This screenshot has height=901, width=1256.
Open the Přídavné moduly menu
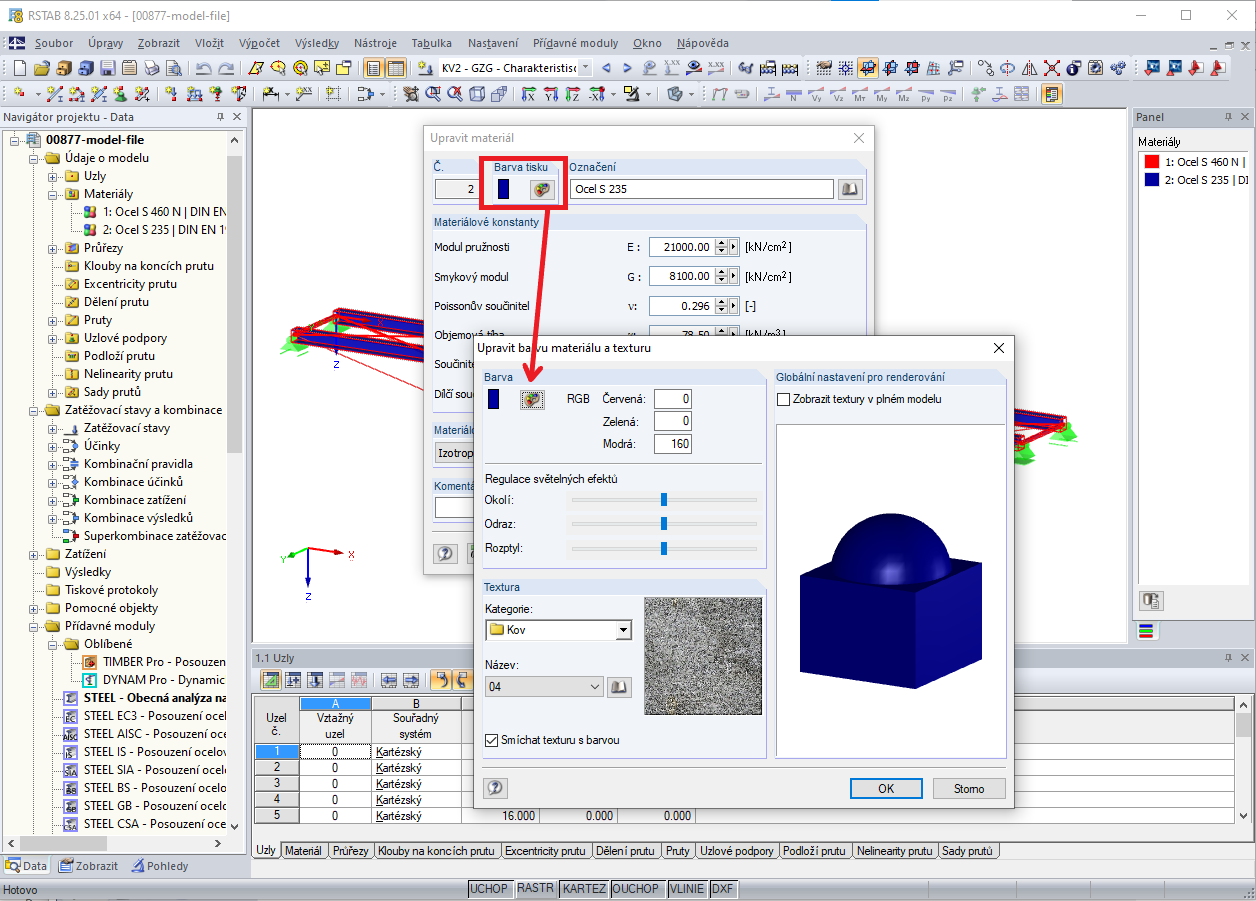pyautogui.click(x=575, y=43)
